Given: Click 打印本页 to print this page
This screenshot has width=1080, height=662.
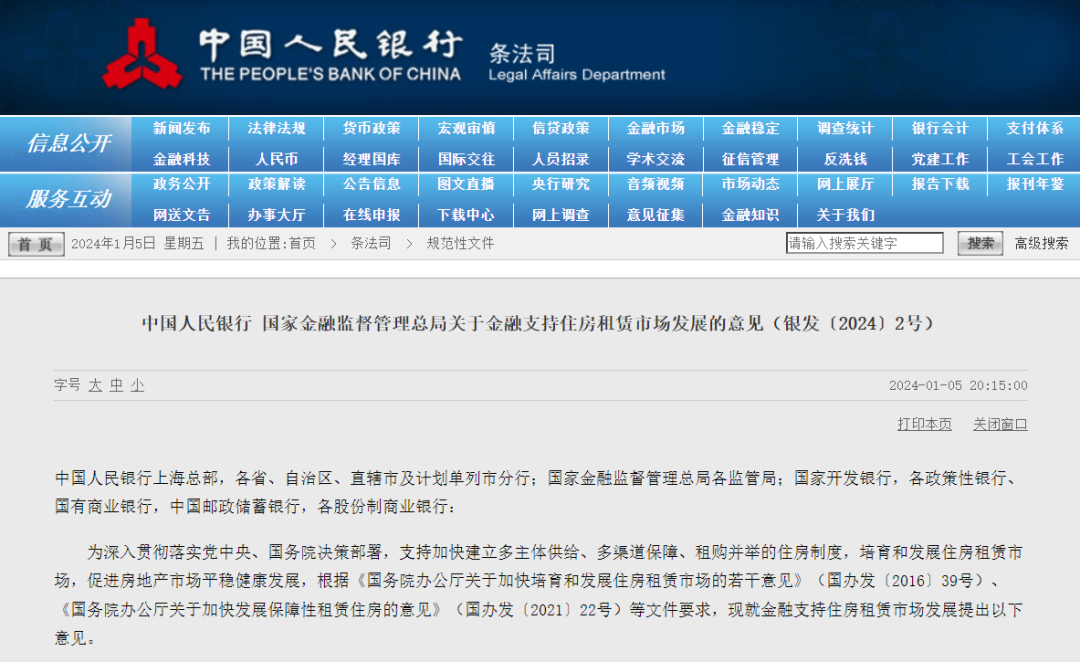Looking at the screenshot, I should pos(925,424).
